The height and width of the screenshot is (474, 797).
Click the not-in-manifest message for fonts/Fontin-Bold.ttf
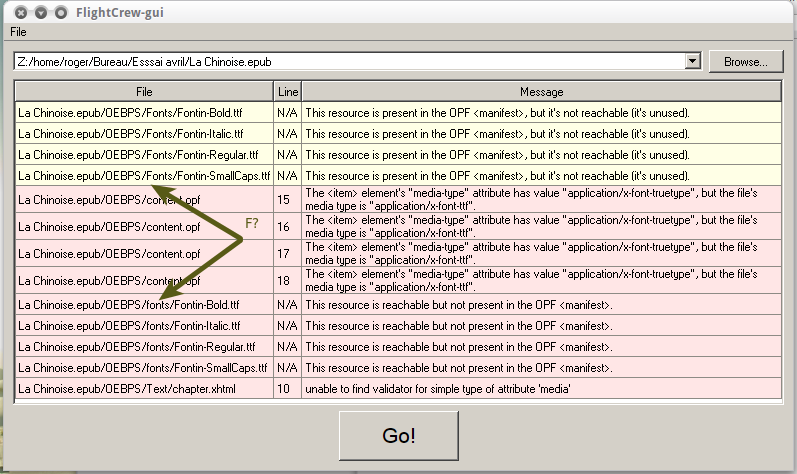(x=542, y=305)
